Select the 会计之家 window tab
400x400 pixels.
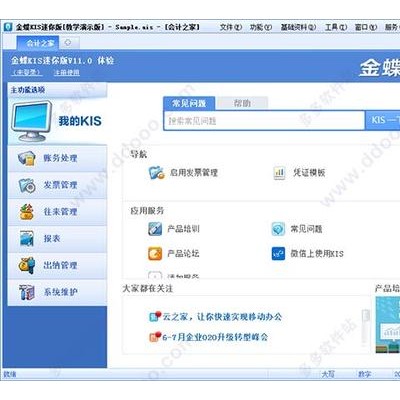point(38,43)
